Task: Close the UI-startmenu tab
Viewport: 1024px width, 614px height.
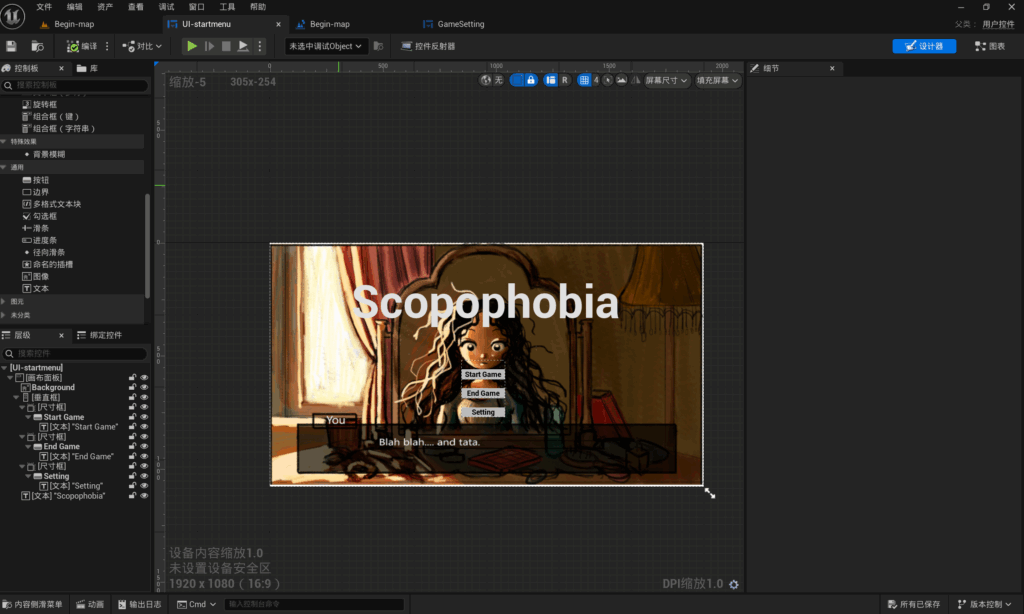Action: 278,24
